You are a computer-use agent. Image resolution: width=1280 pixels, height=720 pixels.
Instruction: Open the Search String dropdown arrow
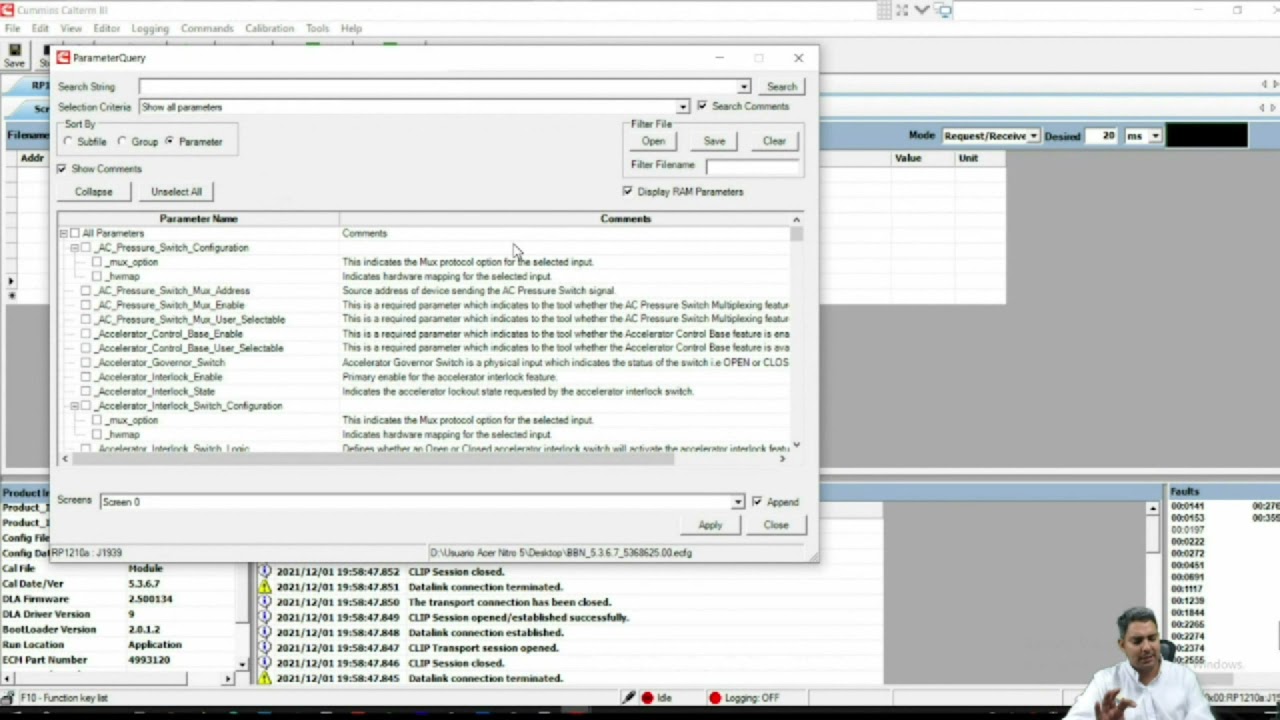(743, 87)
